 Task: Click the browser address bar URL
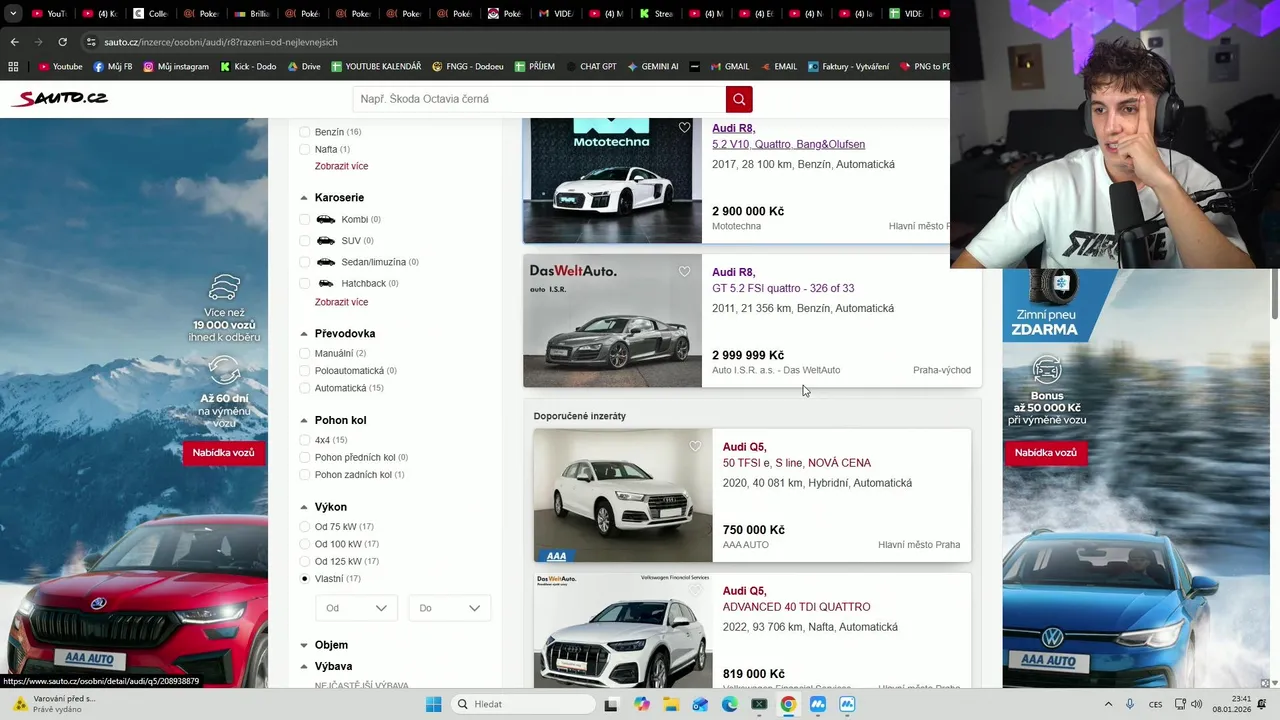(x=221, y=42)
